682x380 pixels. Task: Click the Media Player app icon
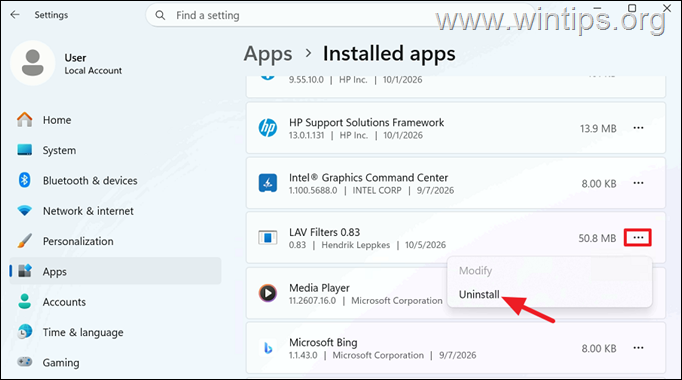pyautogui.click(x=268, y=293)
